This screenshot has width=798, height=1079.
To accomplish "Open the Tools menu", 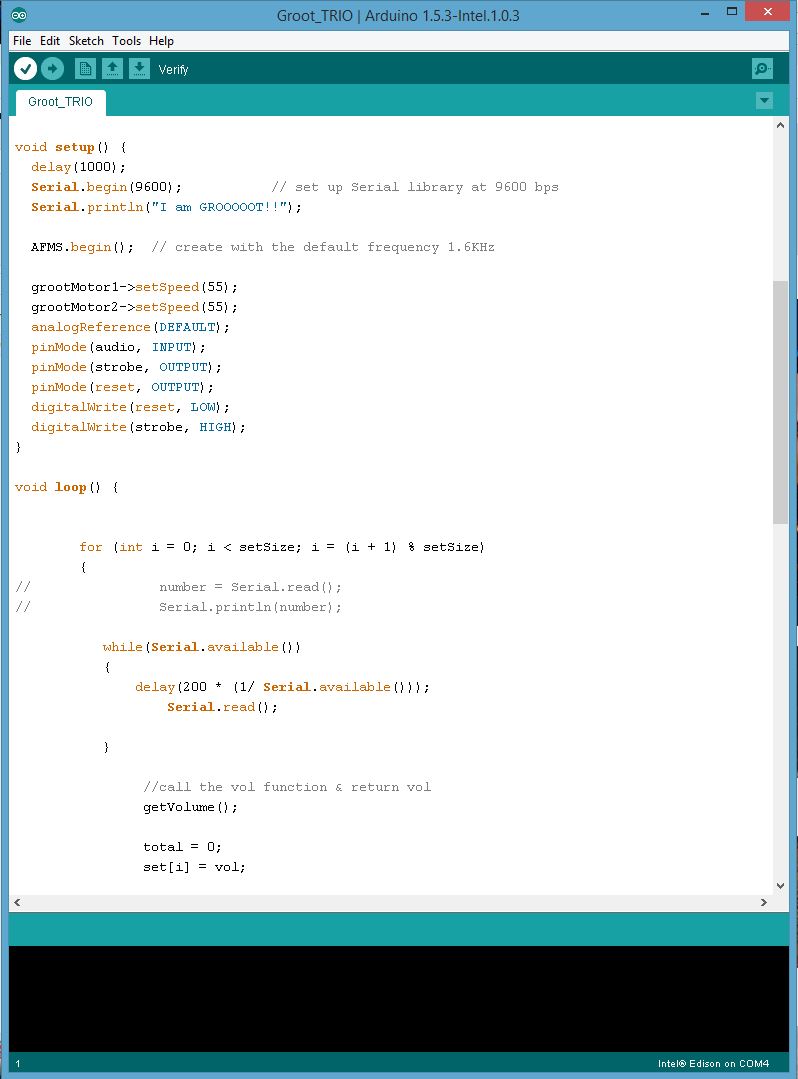I will [x=127, y=41].
